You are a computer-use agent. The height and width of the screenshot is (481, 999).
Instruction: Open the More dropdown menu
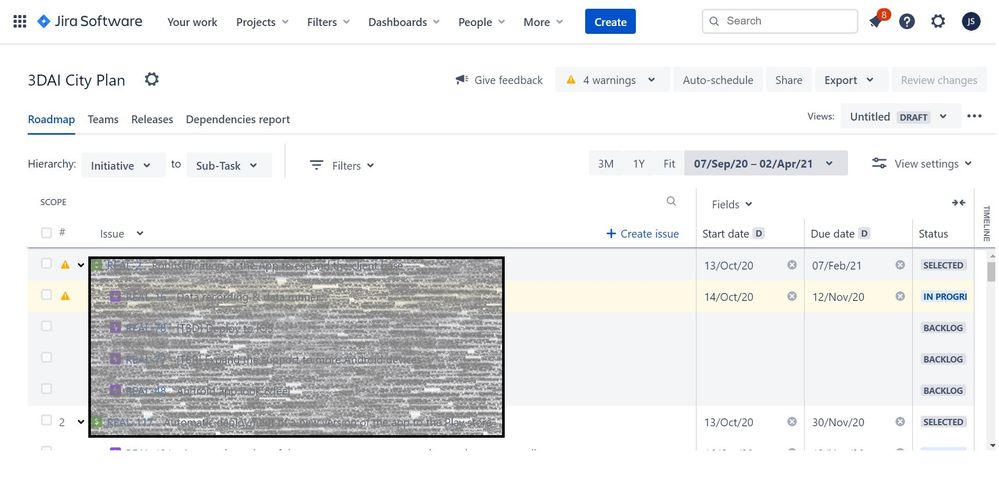pos(543,22)
